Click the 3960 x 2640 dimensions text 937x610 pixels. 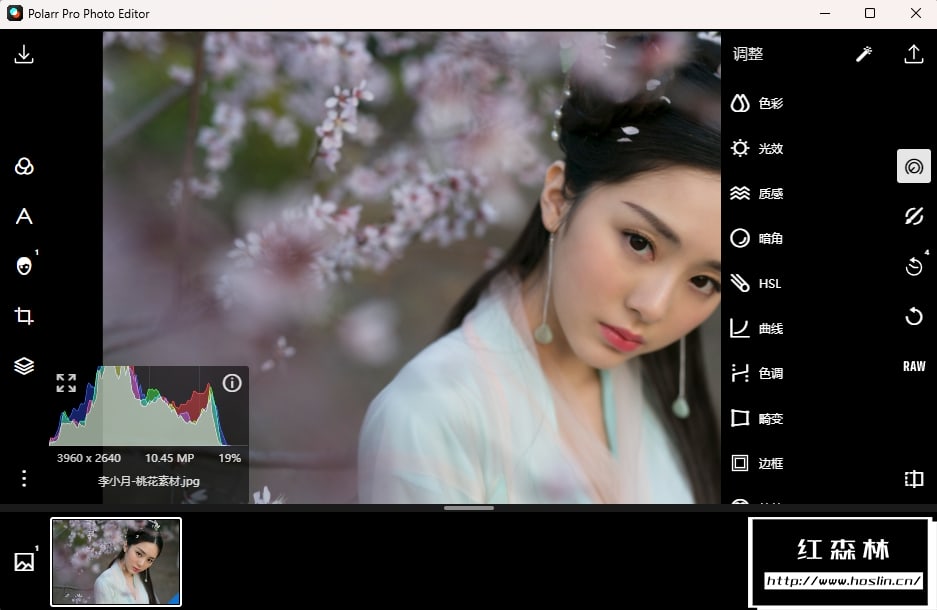(88, 458)
